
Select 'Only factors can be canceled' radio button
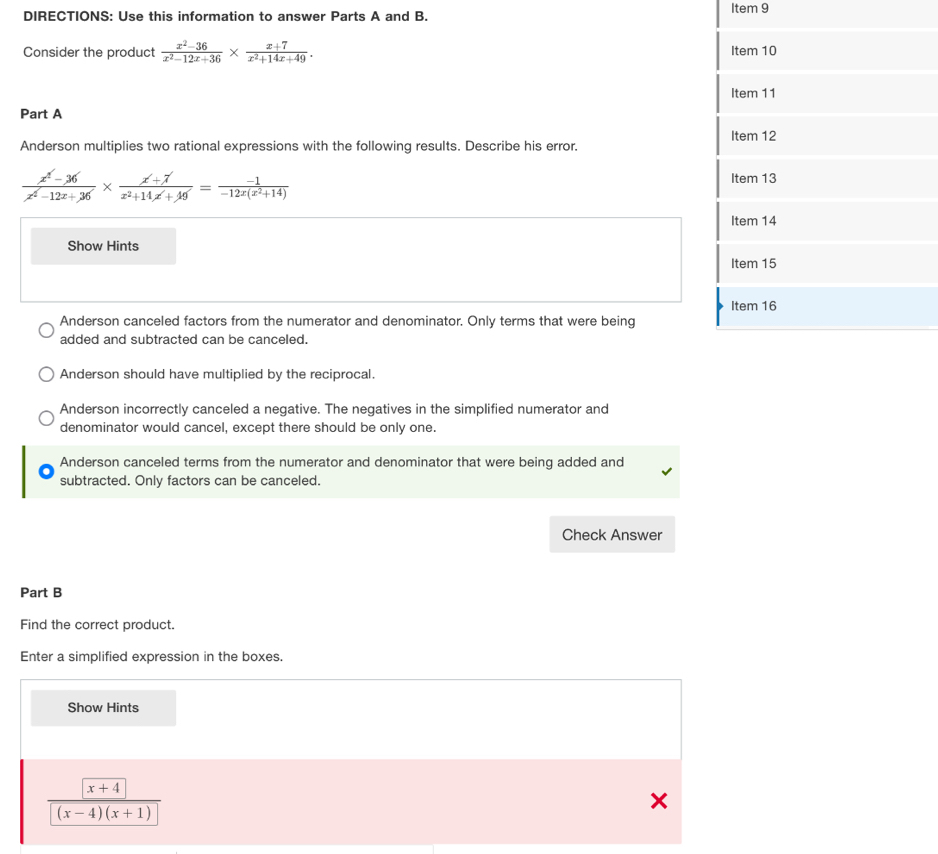[47, 472]
